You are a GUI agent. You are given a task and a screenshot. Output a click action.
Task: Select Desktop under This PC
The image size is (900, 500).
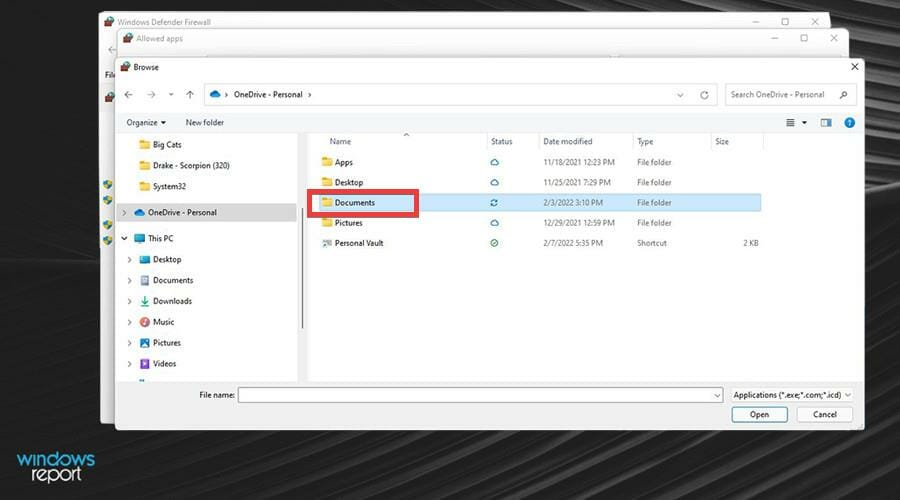pyautogui.click(x=161, y=259)
